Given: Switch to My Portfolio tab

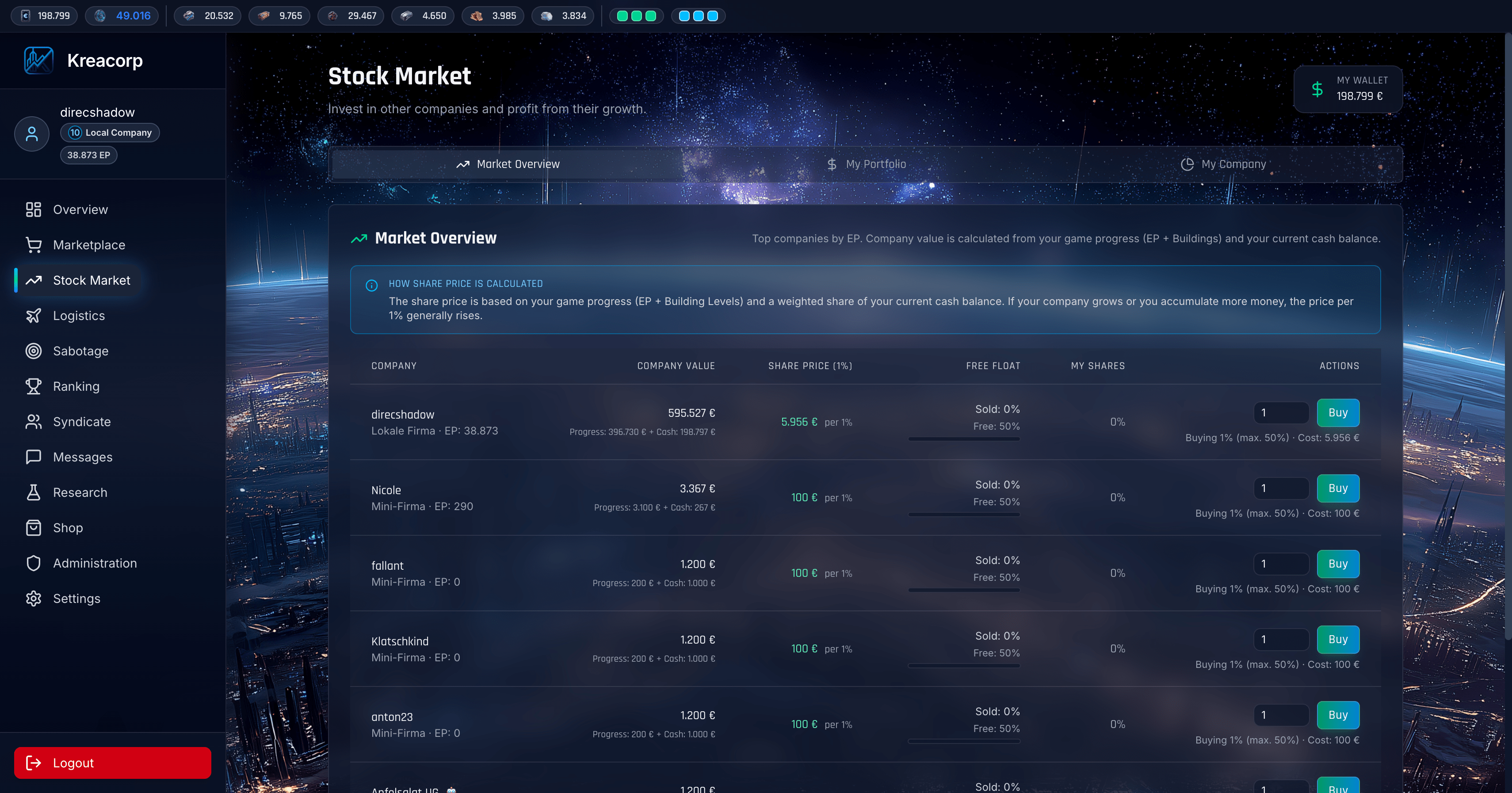Looking at the screenshot, I should tap(866, 164).
